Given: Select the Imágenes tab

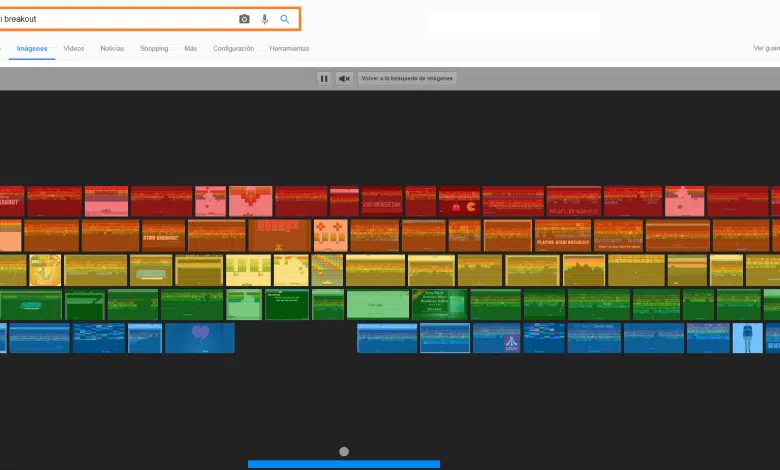Looking at the screenshot, I should click(32, 49).
